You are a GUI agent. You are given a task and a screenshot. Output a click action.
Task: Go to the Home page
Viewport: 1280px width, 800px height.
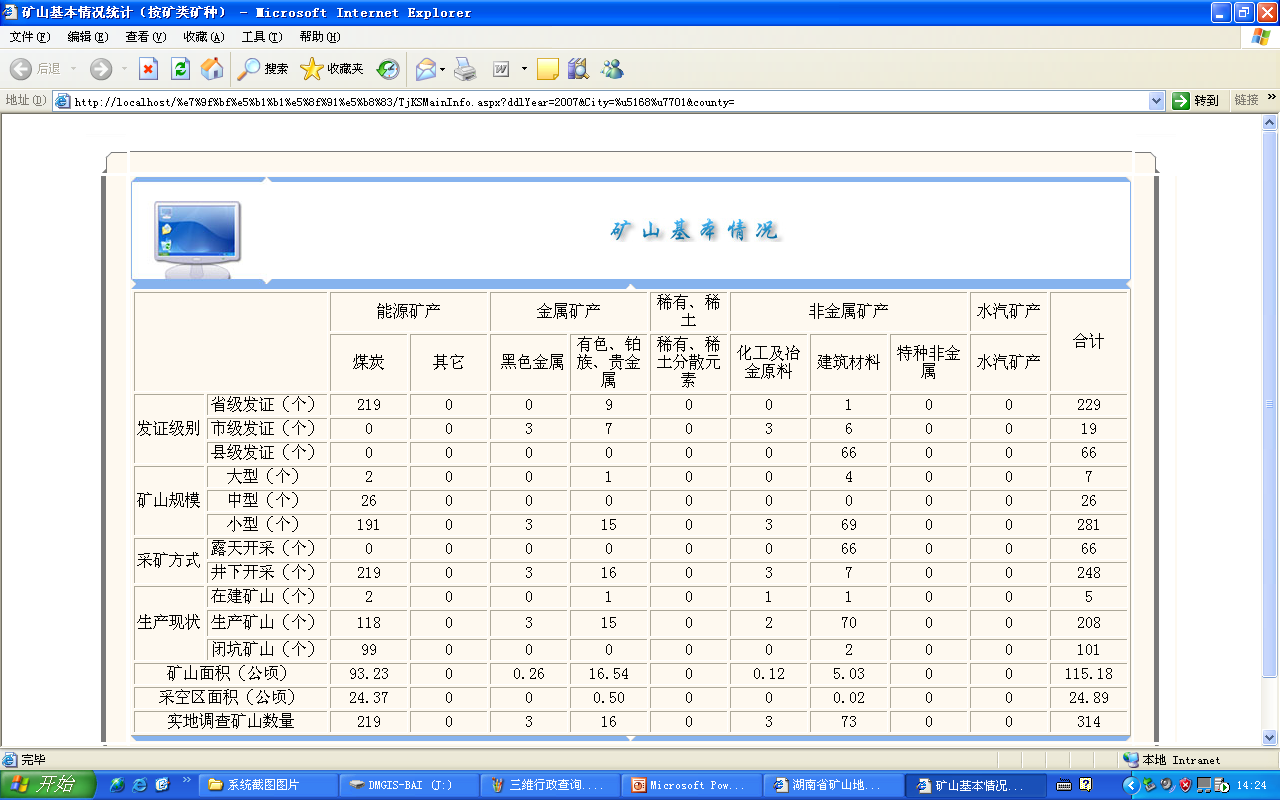tap(212, 69)
